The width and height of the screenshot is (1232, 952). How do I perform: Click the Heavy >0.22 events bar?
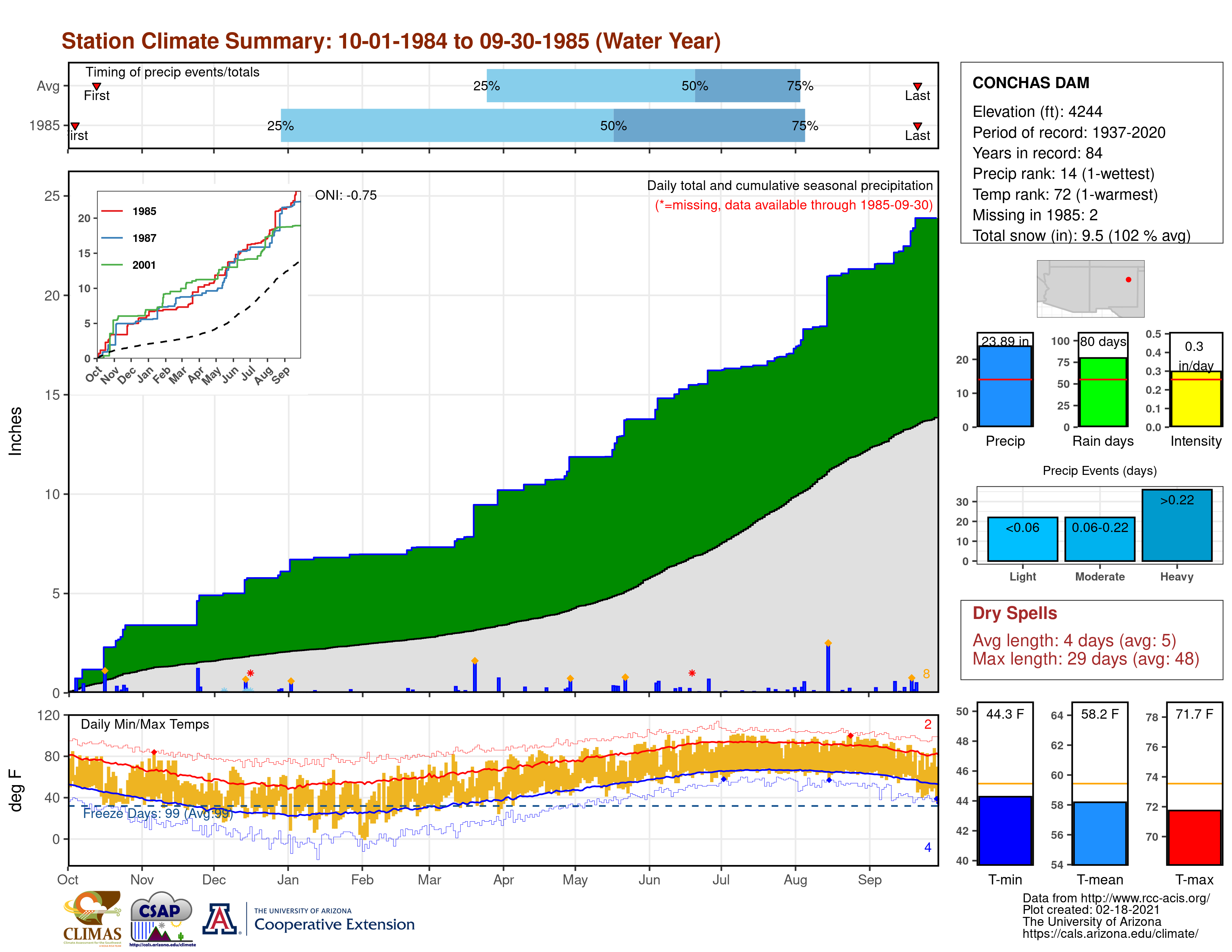pos(1177,525)
